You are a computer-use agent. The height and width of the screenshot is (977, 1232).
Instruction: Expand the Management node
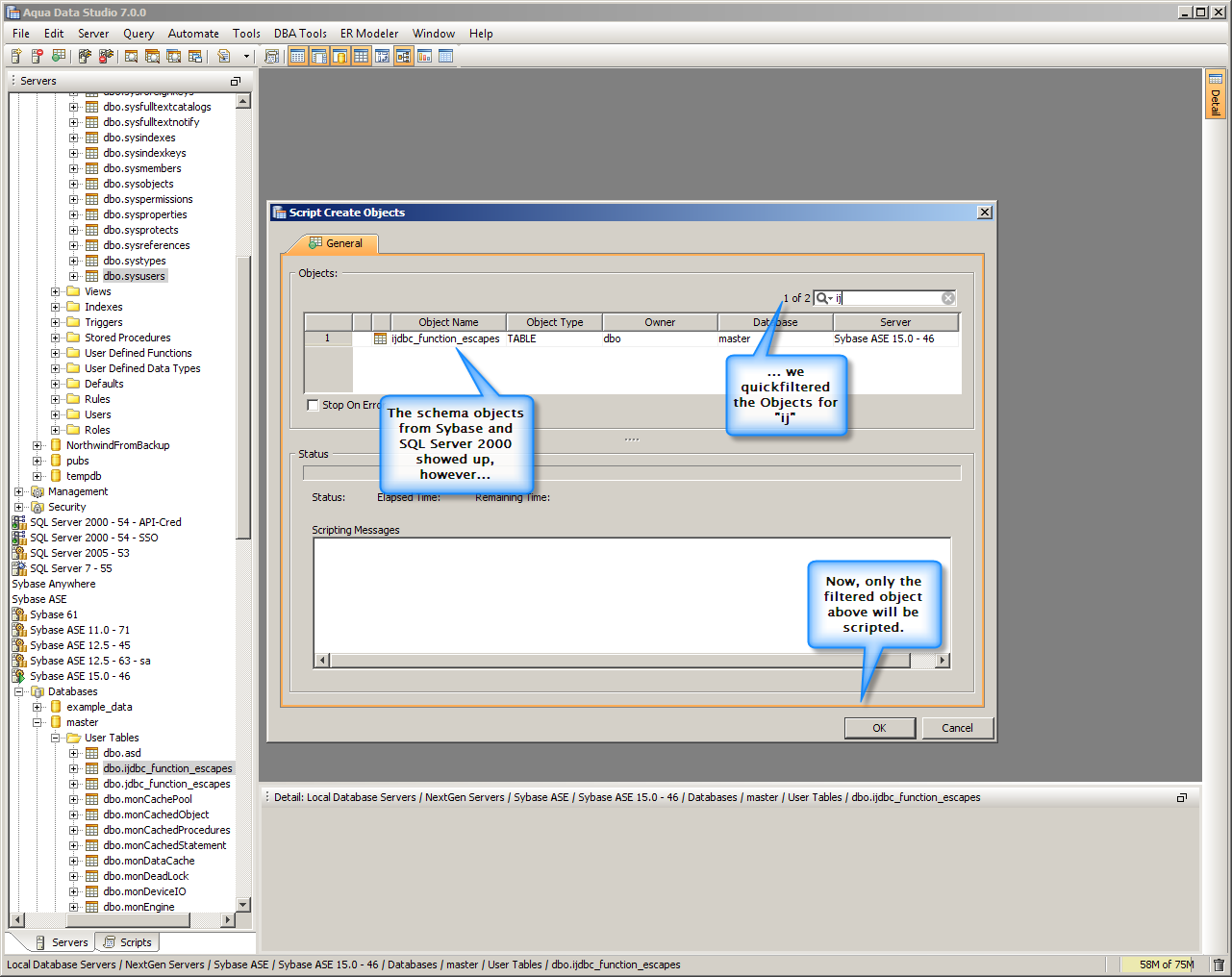tap(19, 491)
